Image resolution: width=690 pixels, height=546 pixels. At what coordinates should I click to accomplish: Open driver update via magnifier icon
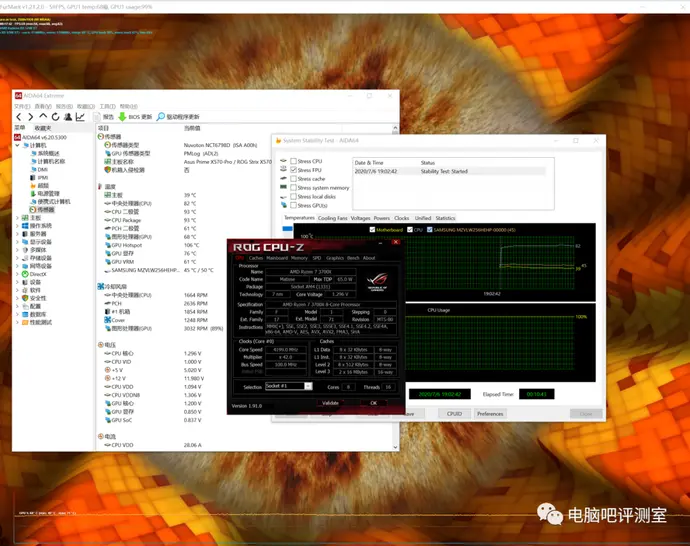tap(160, 117)
